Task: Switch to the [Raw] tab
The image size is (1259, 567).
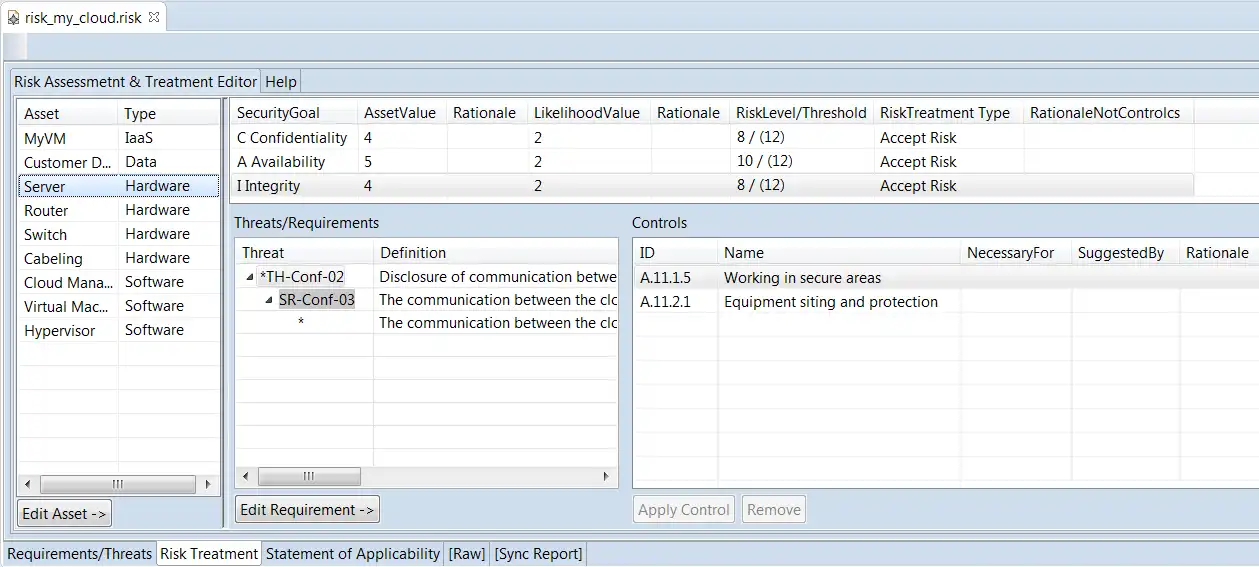Action: (x=467, y=553)
